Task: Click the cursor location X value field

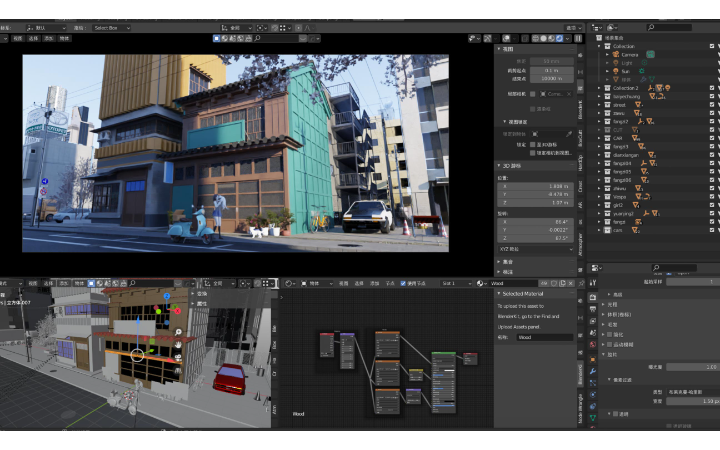Action: [536, 186]
